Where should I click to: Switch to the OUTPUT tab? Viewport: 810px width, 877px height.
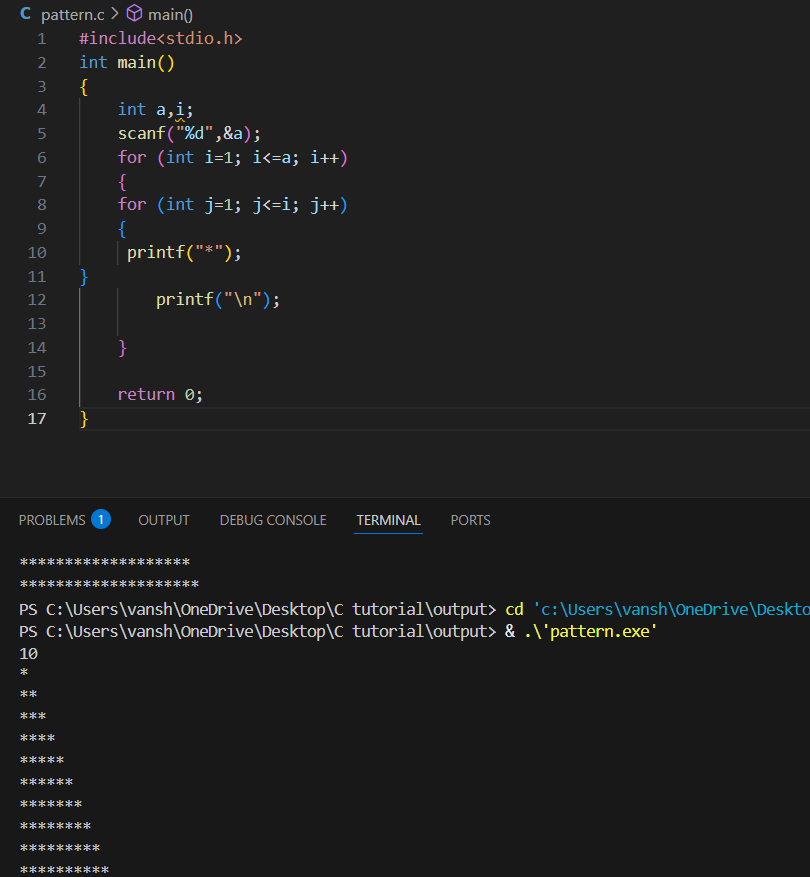point(163,520)
